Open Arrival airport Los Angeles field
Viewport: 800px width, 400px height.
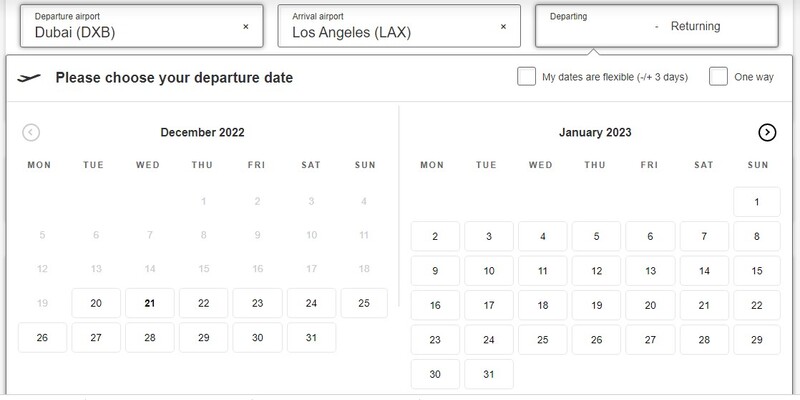[x=385, y=27]
